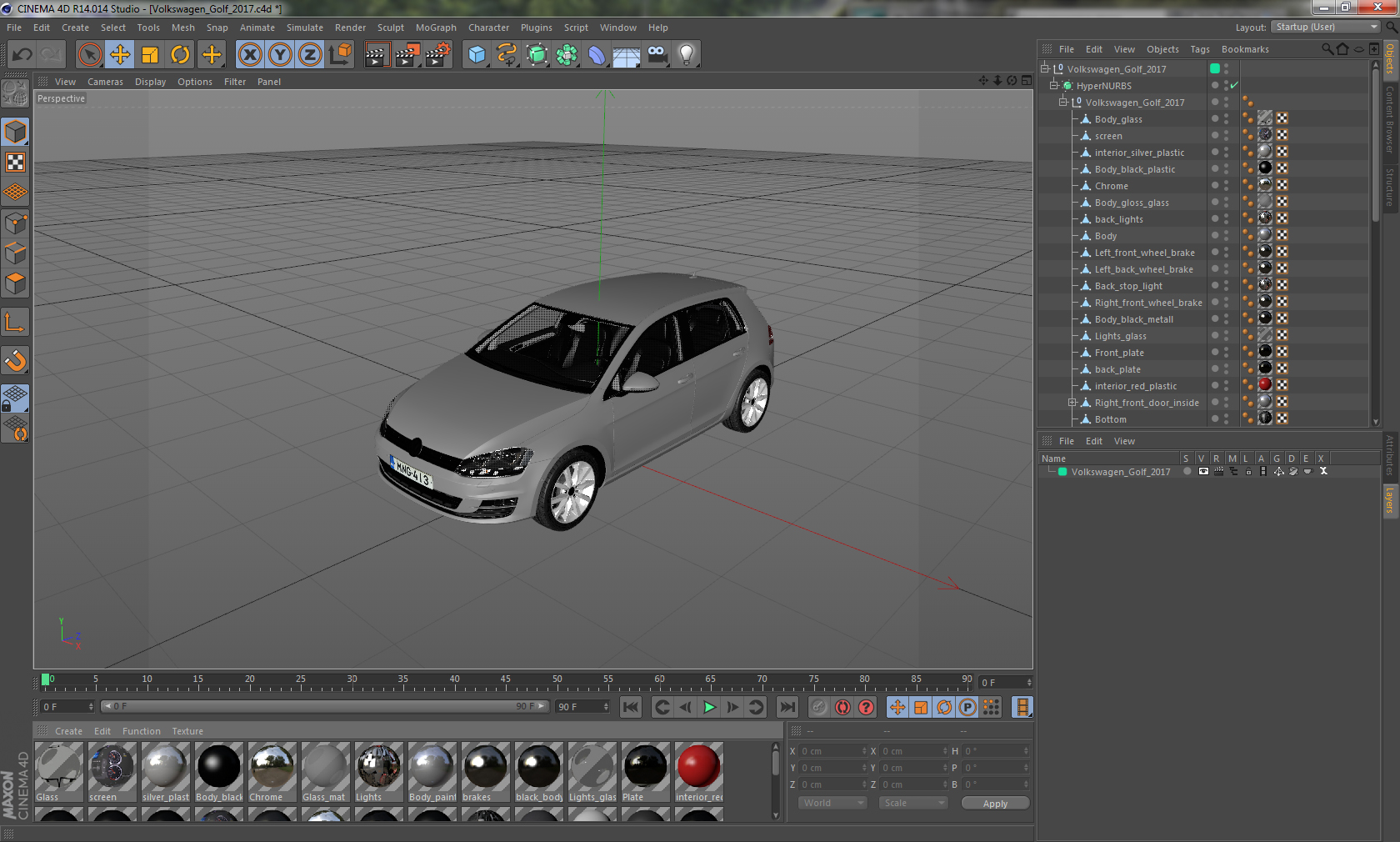
Task: Click the X position coordinate field
Action: (833, 750)
